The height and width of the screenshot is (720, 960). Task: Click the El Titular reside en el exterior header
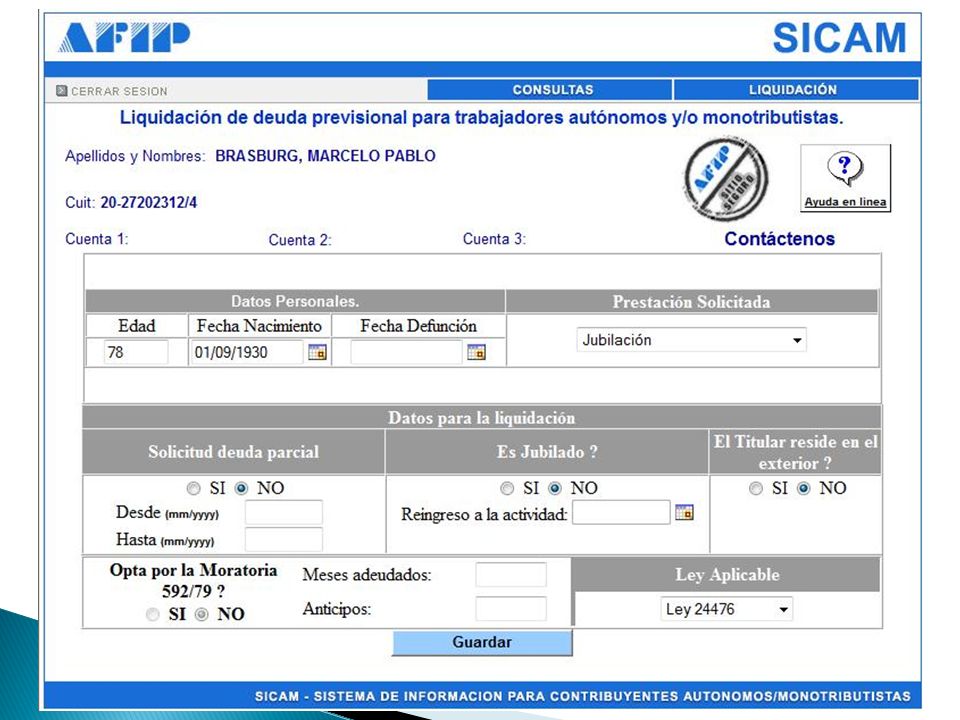coord(795,452)
